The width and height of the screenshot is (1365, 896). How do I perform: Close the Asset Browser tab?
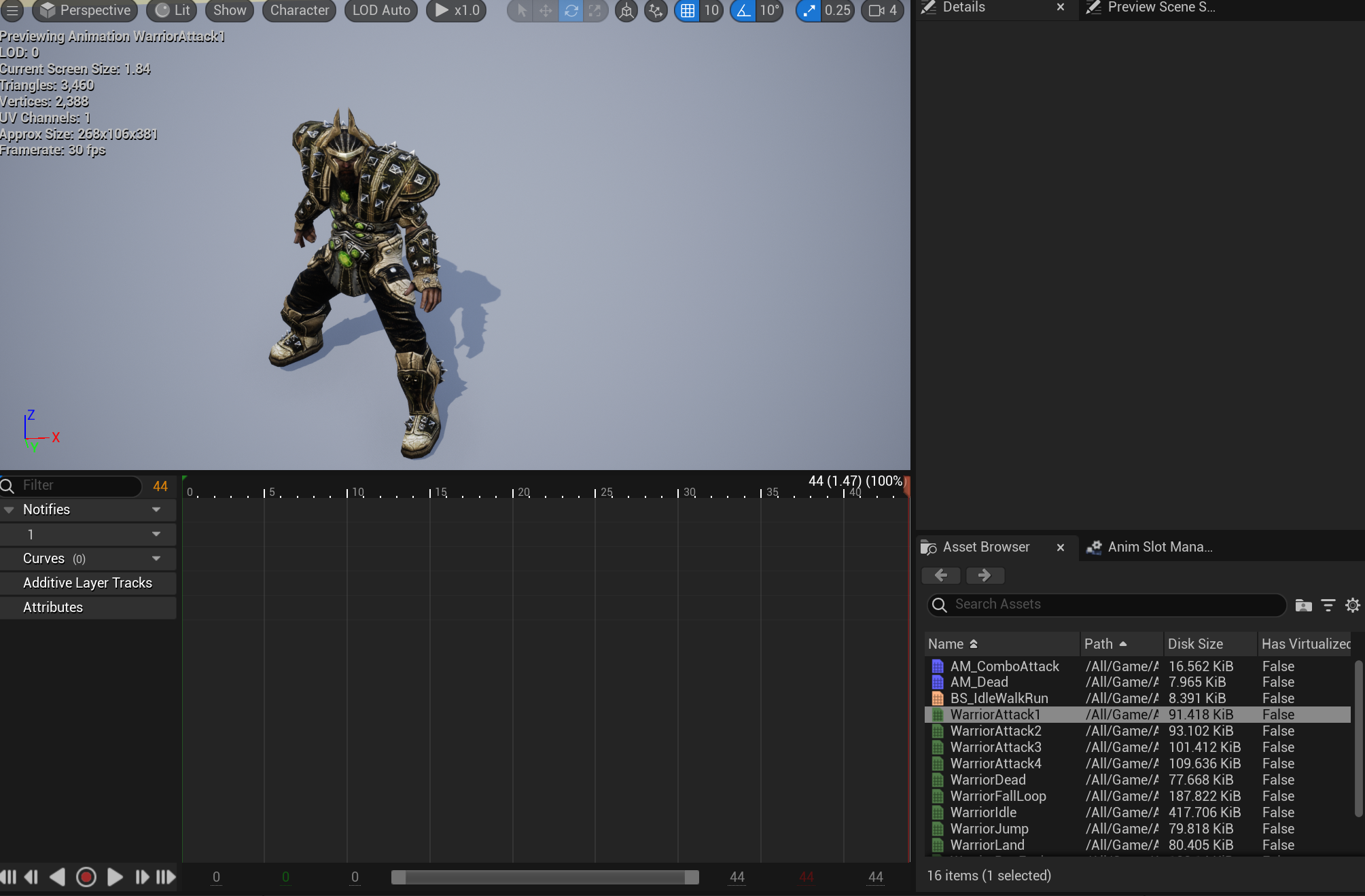pyautogui.click(x=1061, y=548)
